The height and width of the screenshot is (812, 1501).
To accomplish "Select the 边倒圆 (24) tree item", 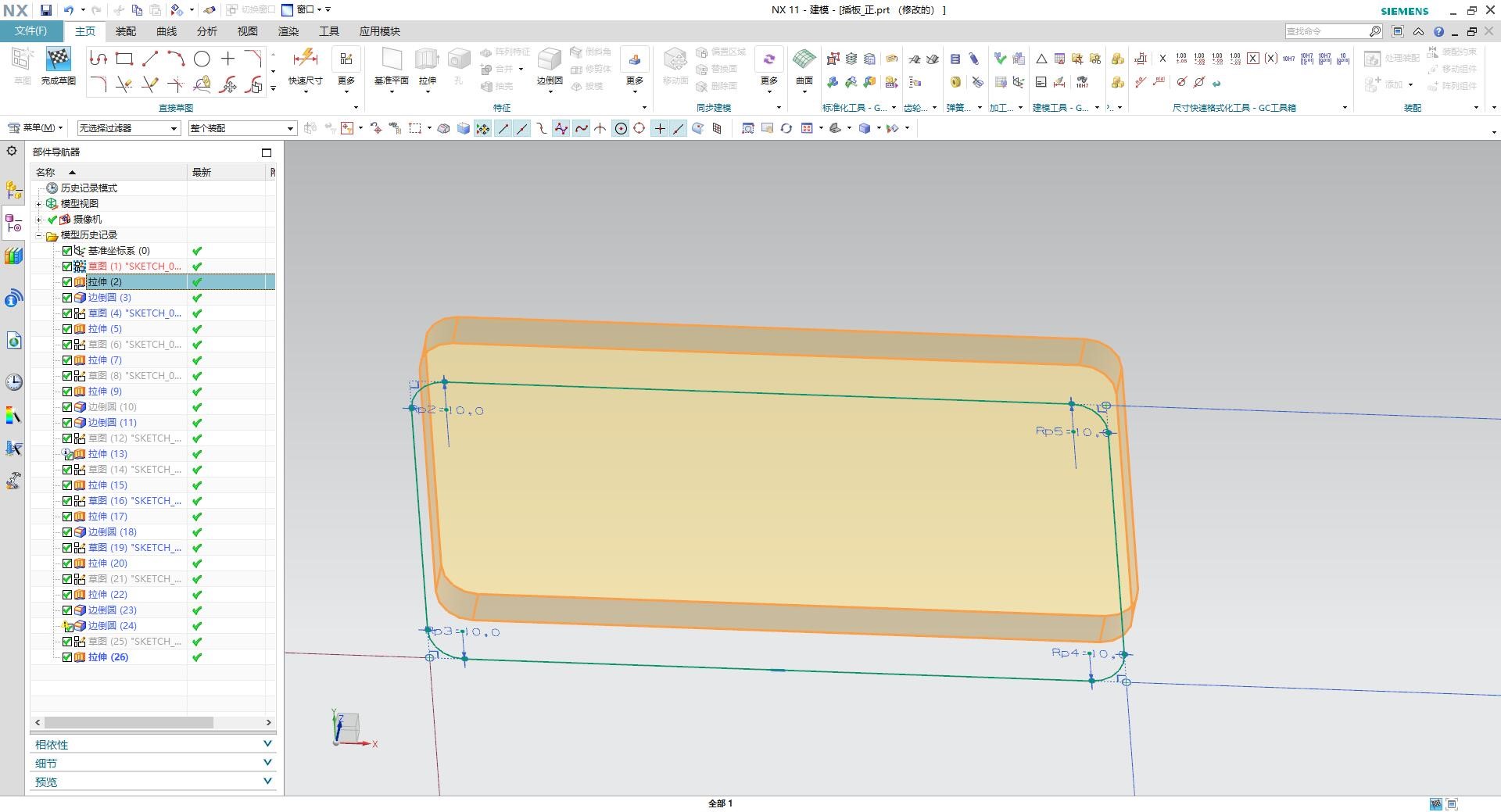I will (112, 626).
